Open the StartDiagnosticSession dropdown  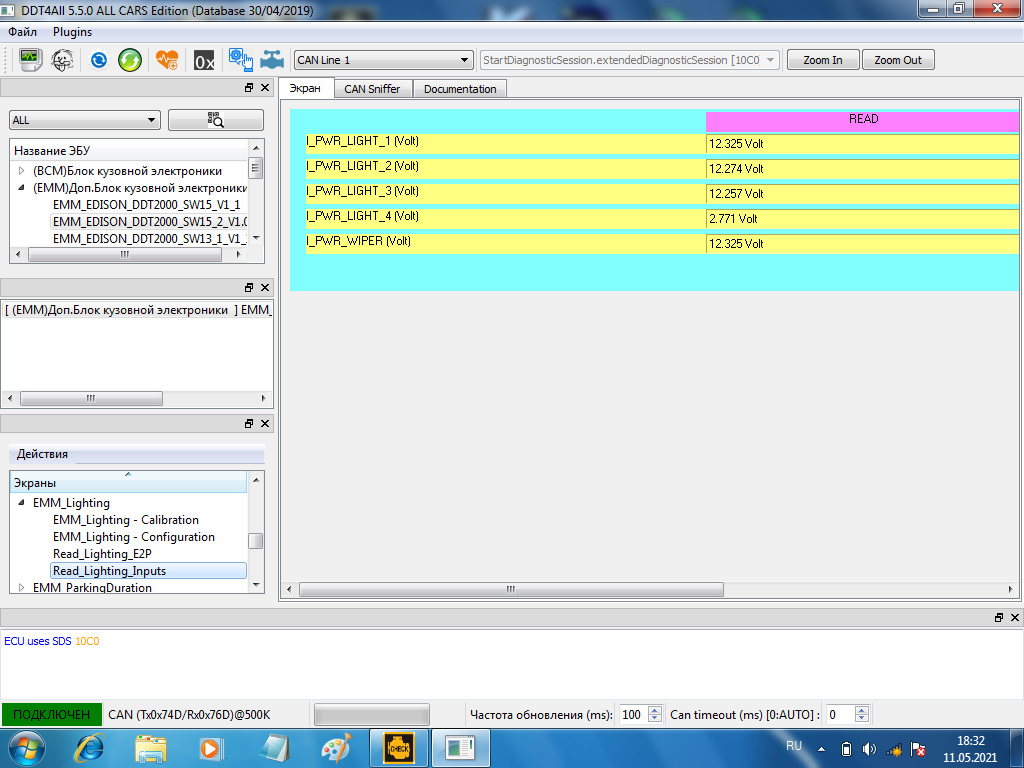coord(629,60)
